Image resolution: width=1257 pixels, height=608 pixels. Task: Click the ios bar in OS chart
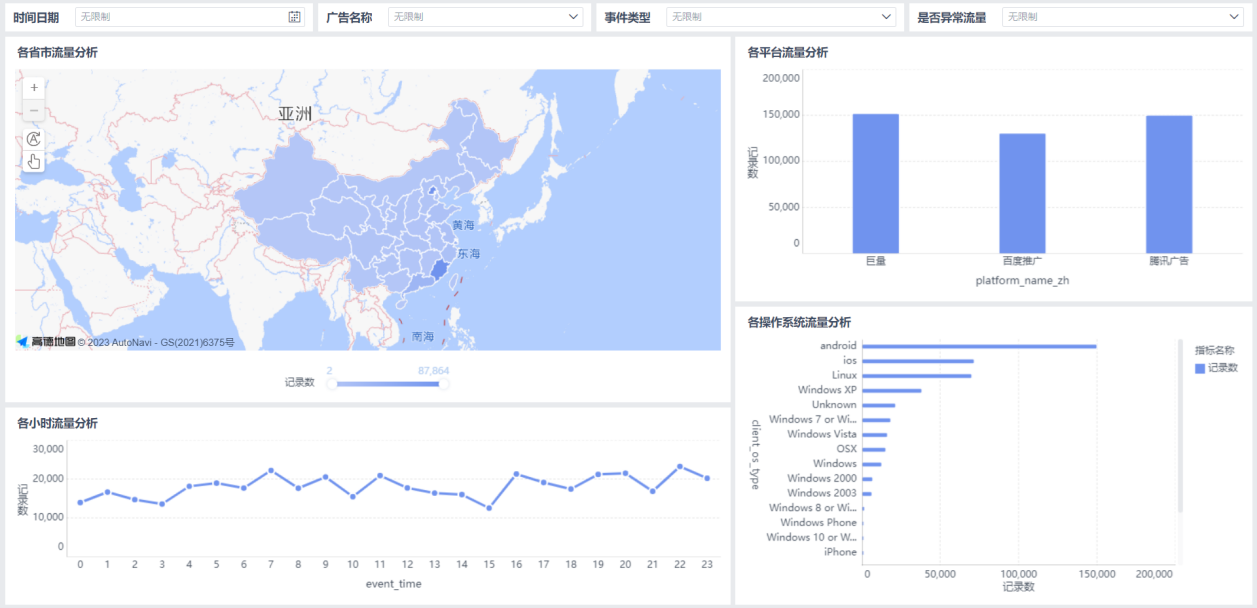[x=918, y=361]
